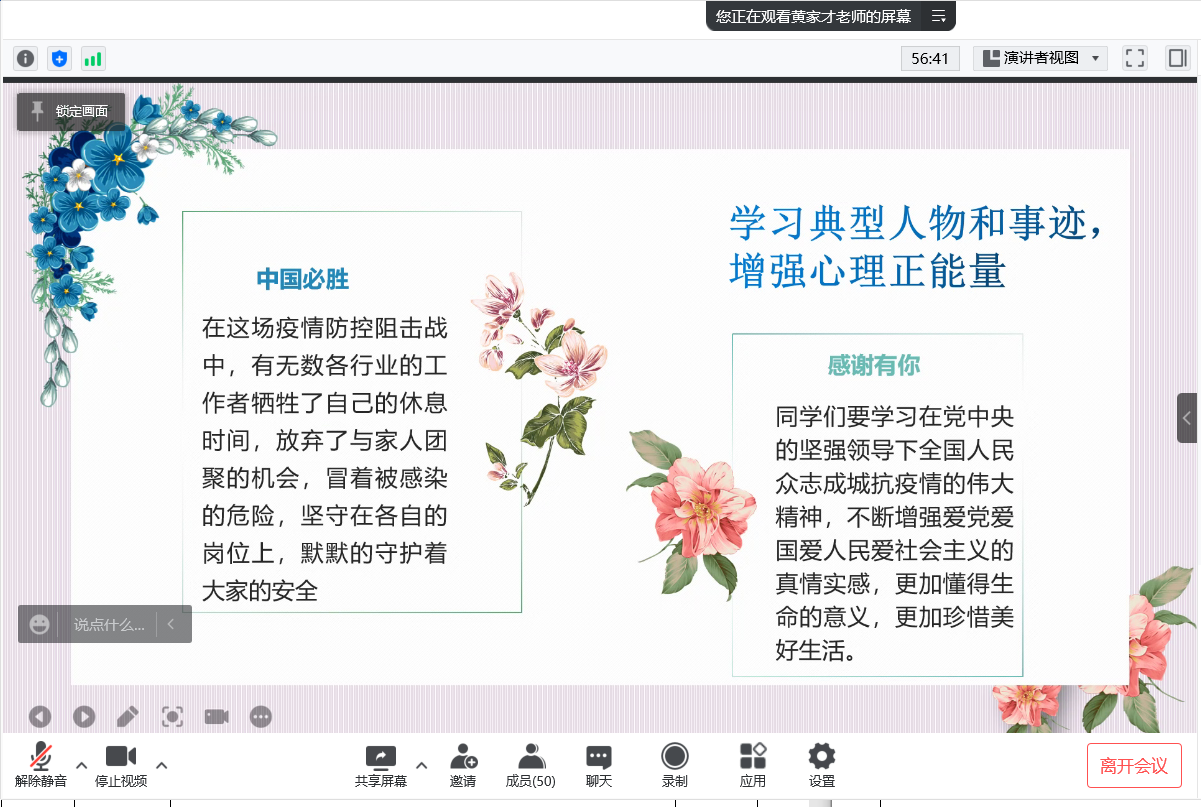The image size is (1201, 807).
Task: Toggle 锁定画面 pin on shared screen
Action: click(x=71, y=111)
